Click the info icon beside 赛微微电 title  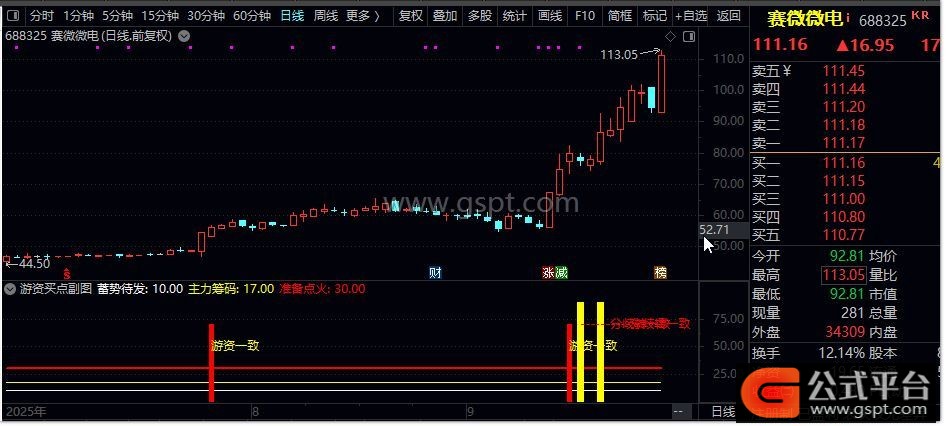click(x=849, y=17)
